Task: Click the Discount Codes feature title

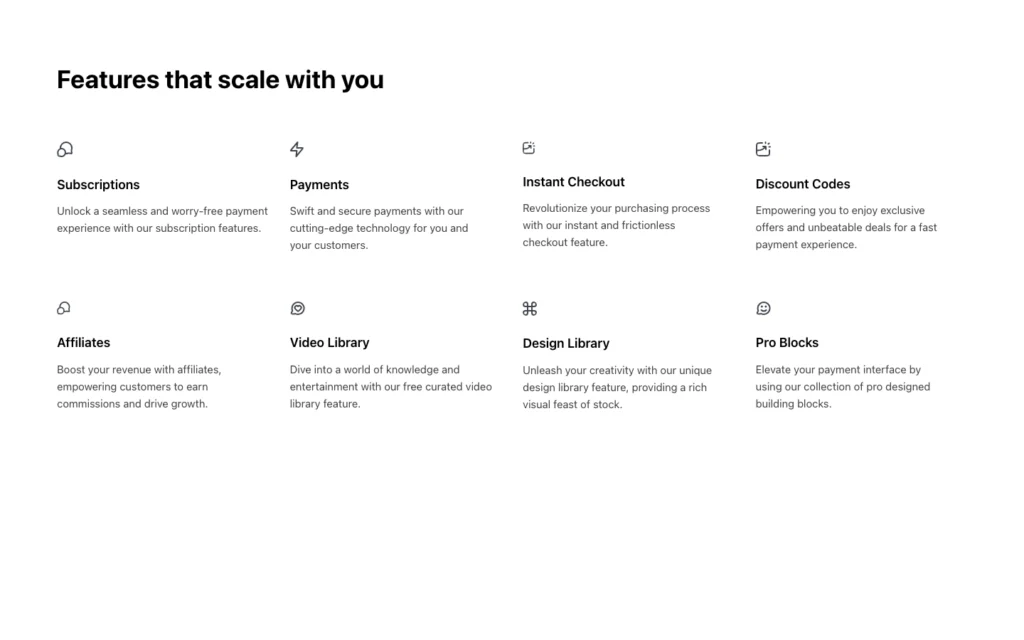Action: (802, 184)
